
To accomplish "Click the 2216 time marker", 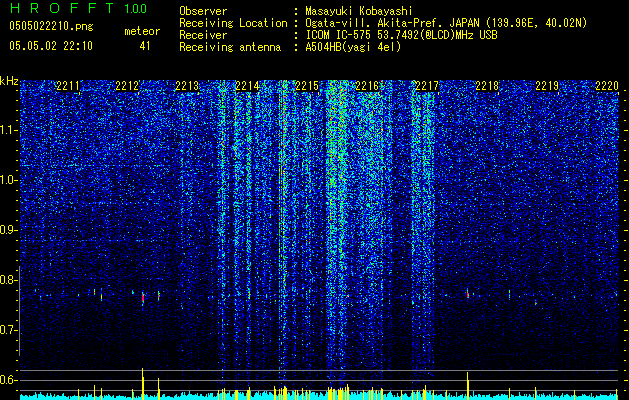I will coord(367,86).
